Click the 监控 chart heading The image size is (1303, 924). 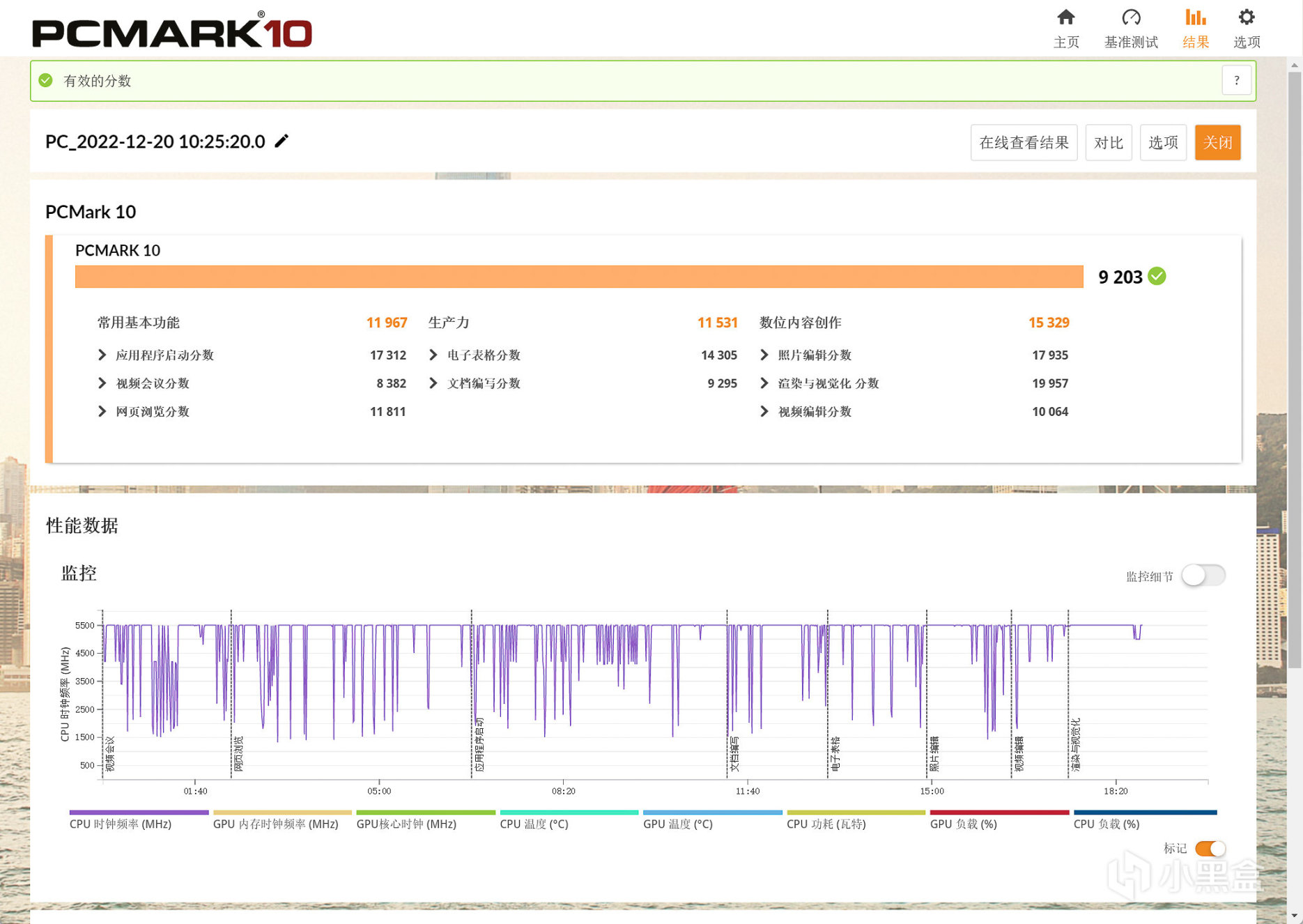click(79, 573)
